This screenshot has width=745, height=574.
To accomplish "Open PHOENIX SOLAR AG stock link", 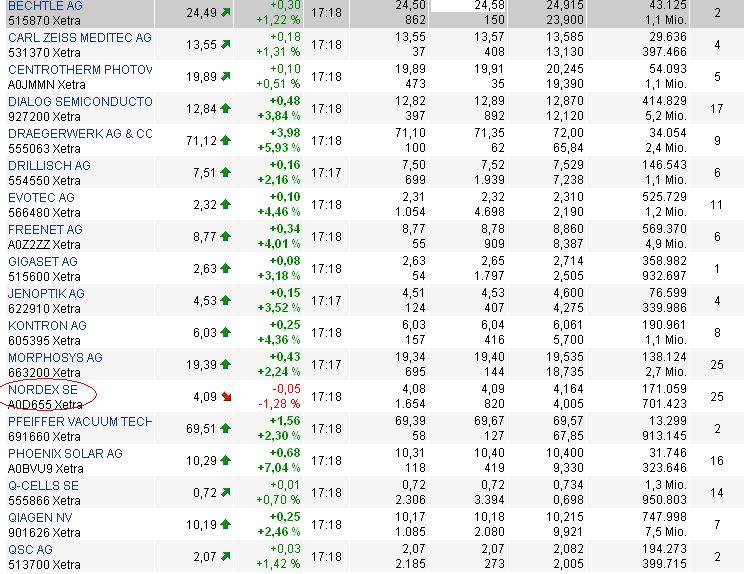I will [x=66, y=454].
